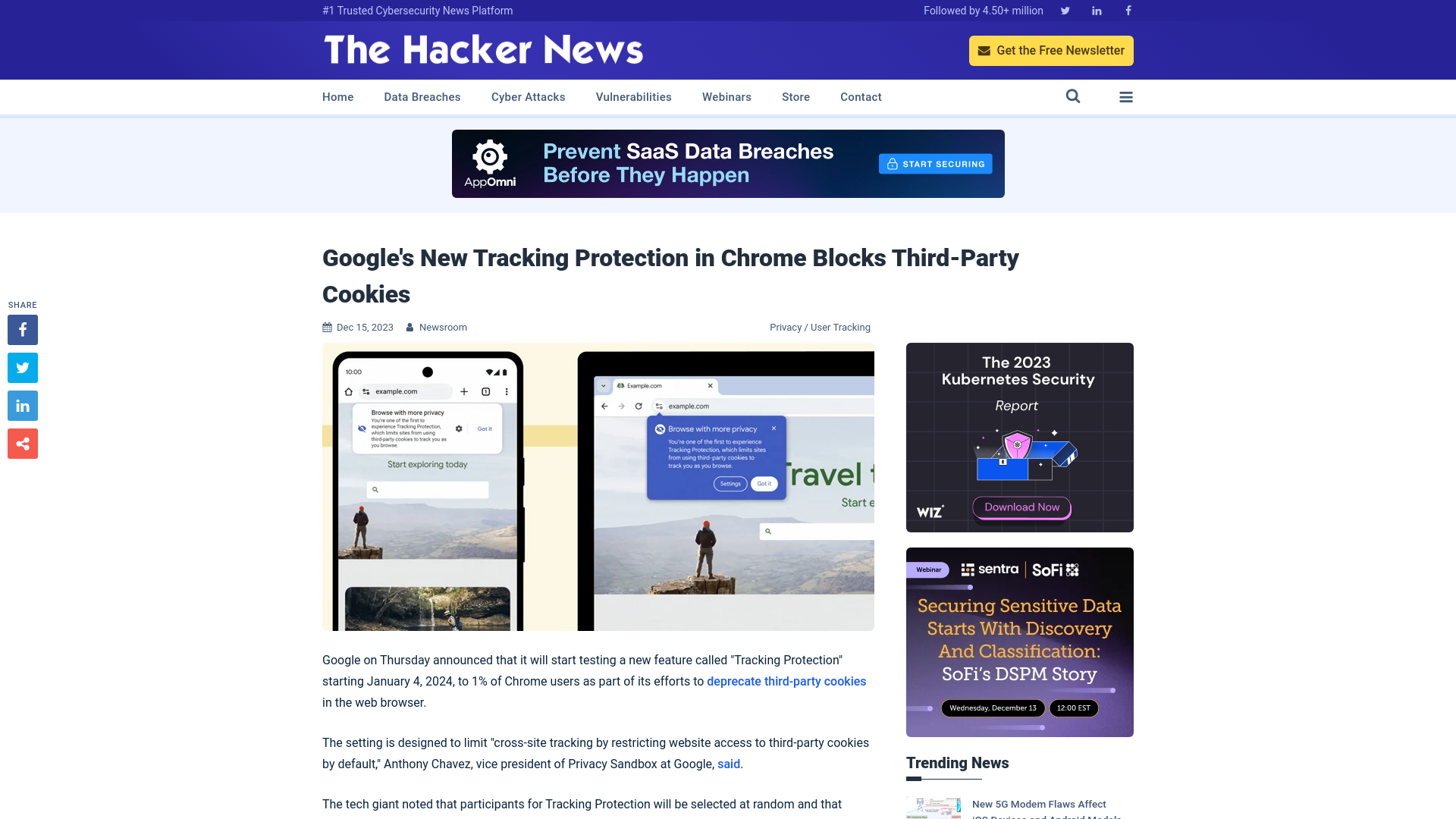Click the Twitter social media icon in header
Viewport: 1456px width, 819px height.
pyautogui.click(x=1065, y=10)
